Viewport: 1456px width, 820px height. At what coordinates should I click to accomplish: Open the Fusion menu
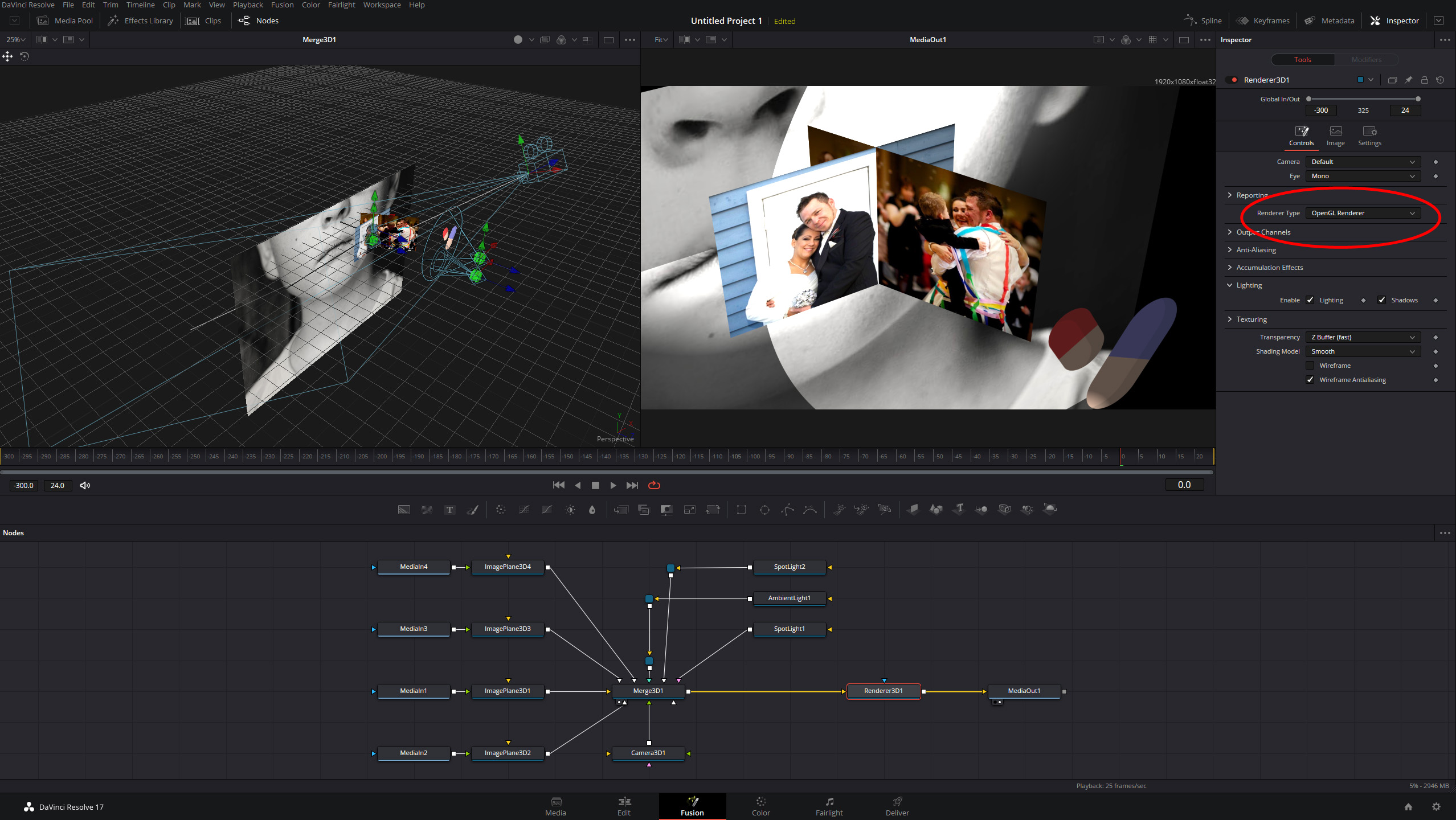coord(282,5)
